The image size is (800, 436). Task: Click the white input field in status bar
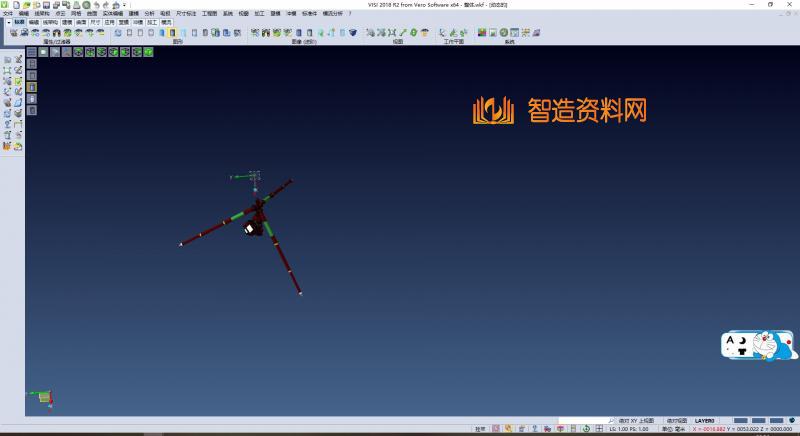(584, 421)
